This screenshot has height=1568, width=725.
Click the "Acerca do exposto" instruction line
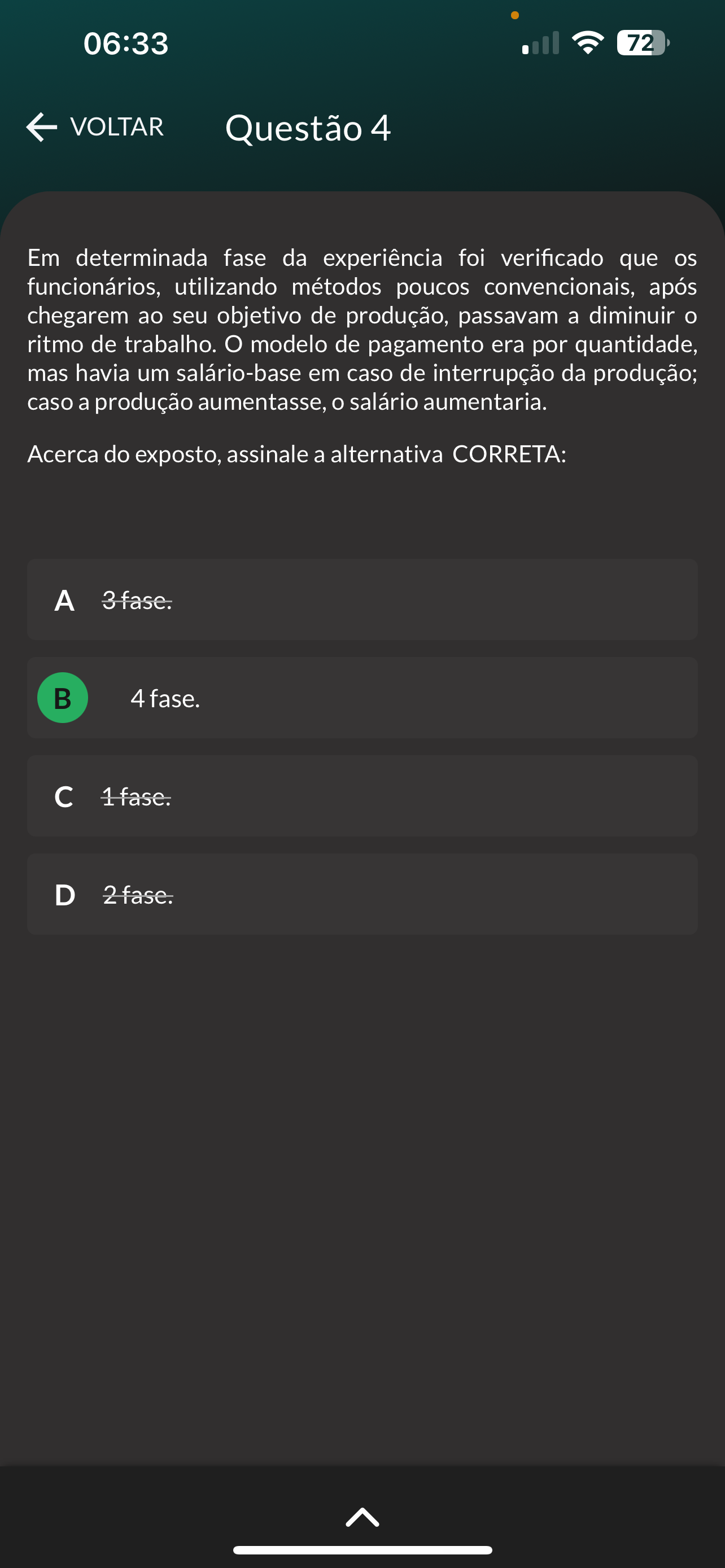[296, 454]
